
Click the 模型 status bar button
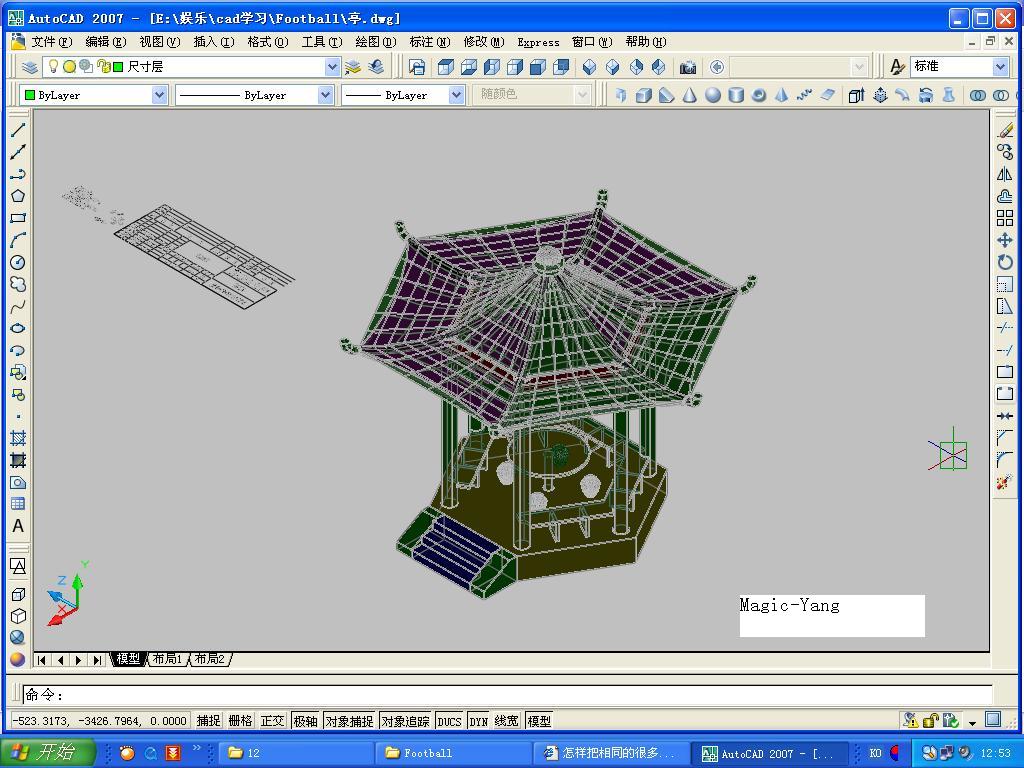click(539, 721)
